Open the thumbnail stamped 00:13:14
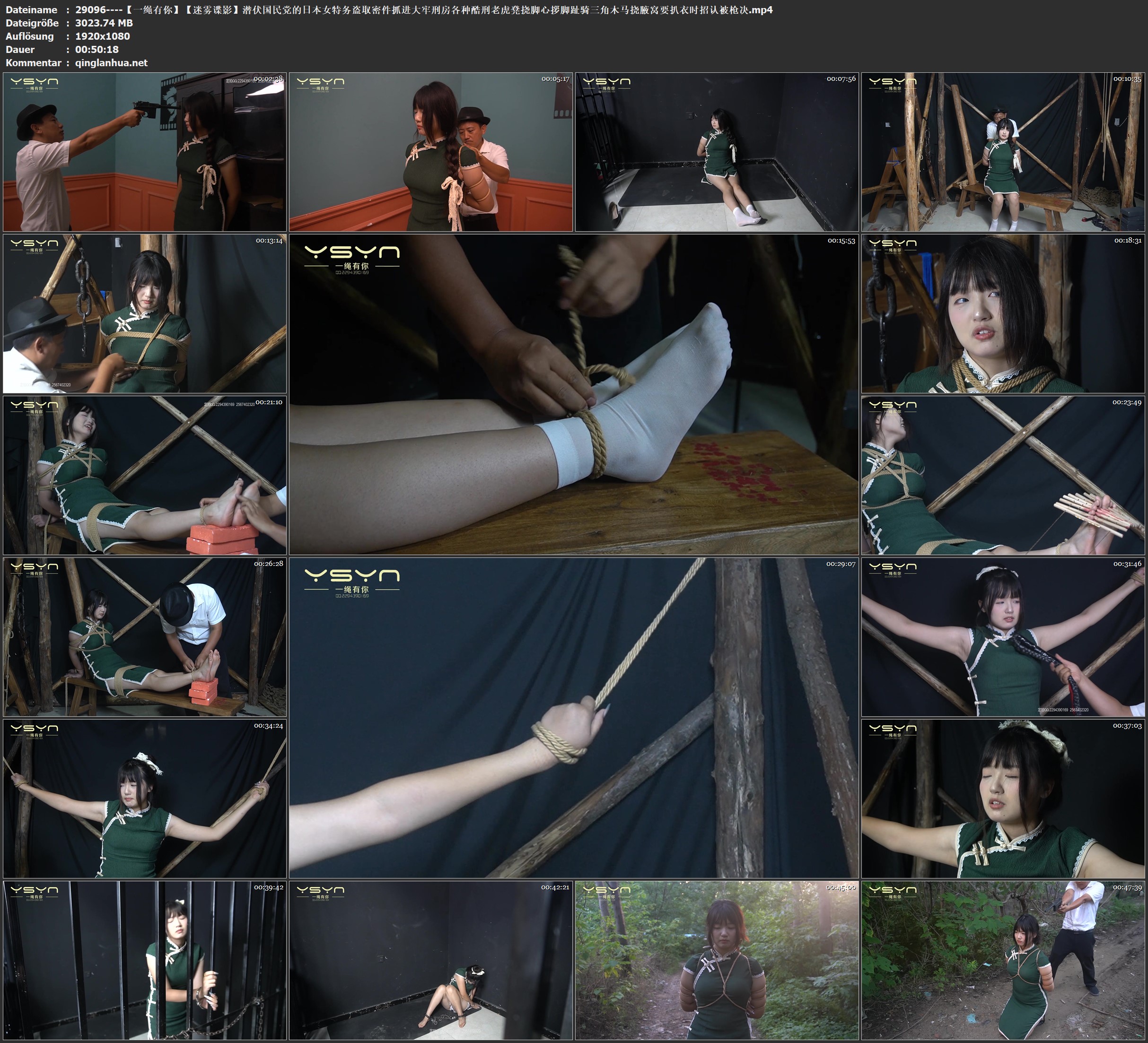1148x1043 pixels. [x=145, y=313]
